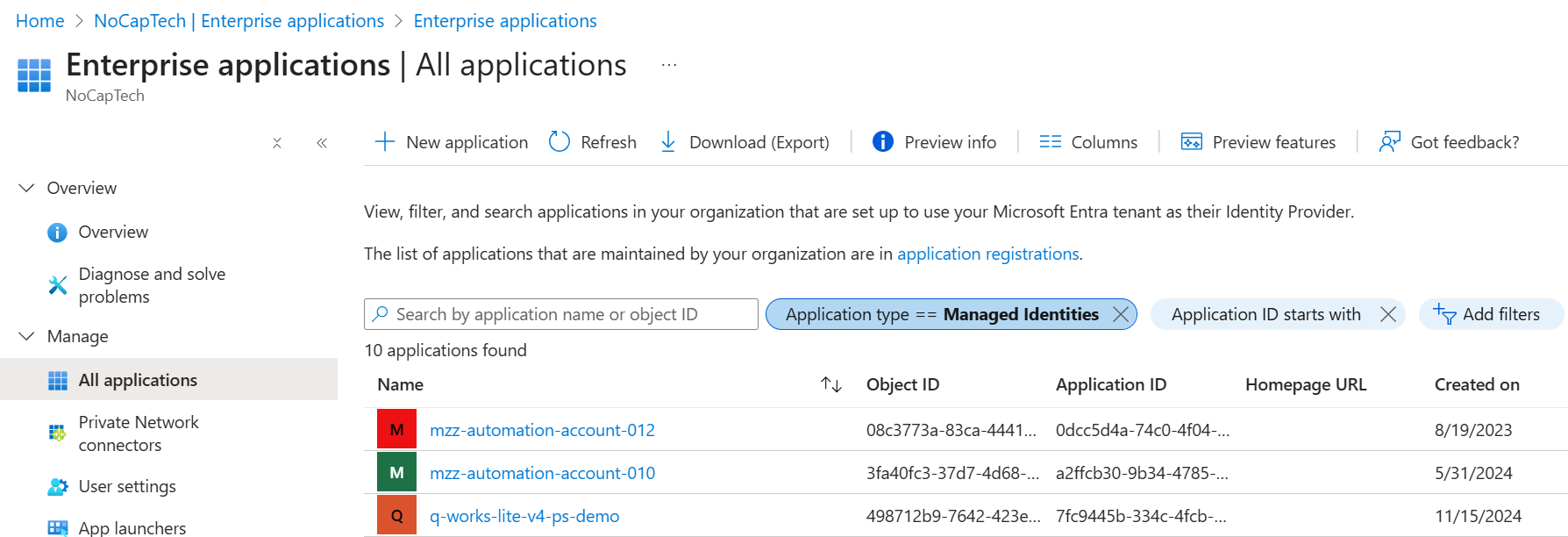Open Preview features label
The width and height of the screenshot is (1568, 537).
point(1274,142)
